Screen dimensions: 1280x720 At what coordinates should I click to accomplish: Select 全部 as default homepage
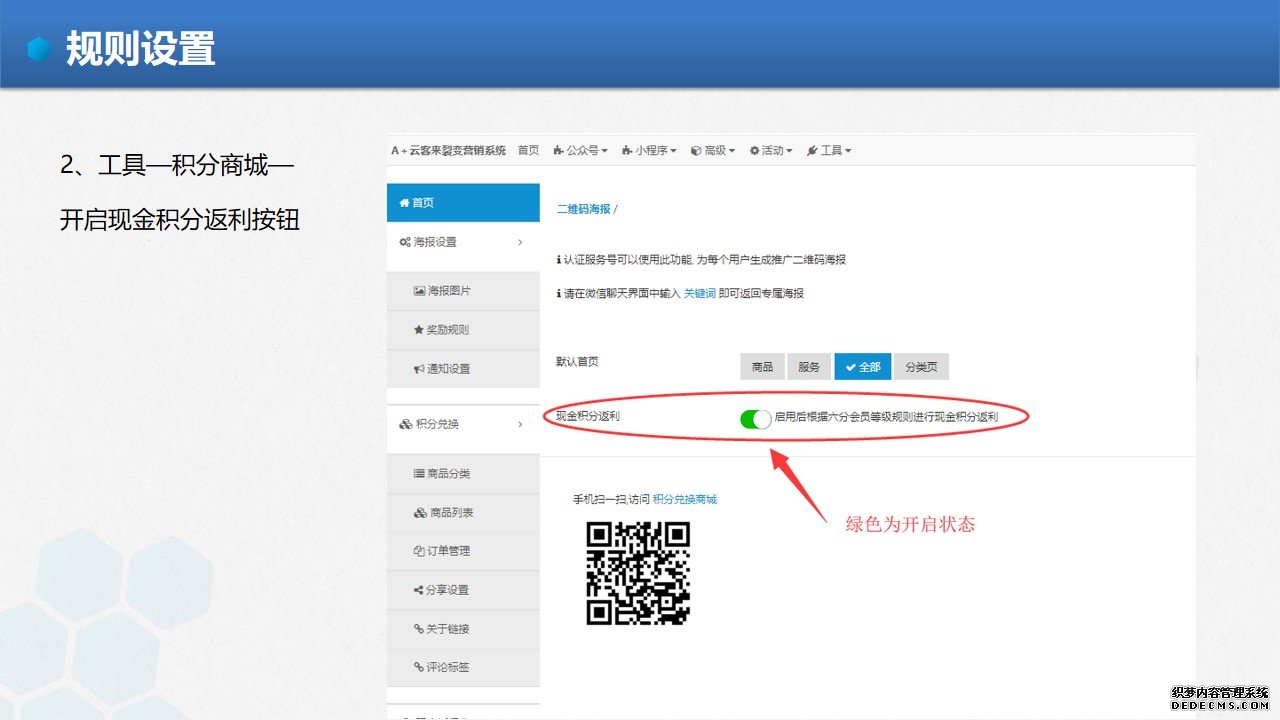pos(862,367)
